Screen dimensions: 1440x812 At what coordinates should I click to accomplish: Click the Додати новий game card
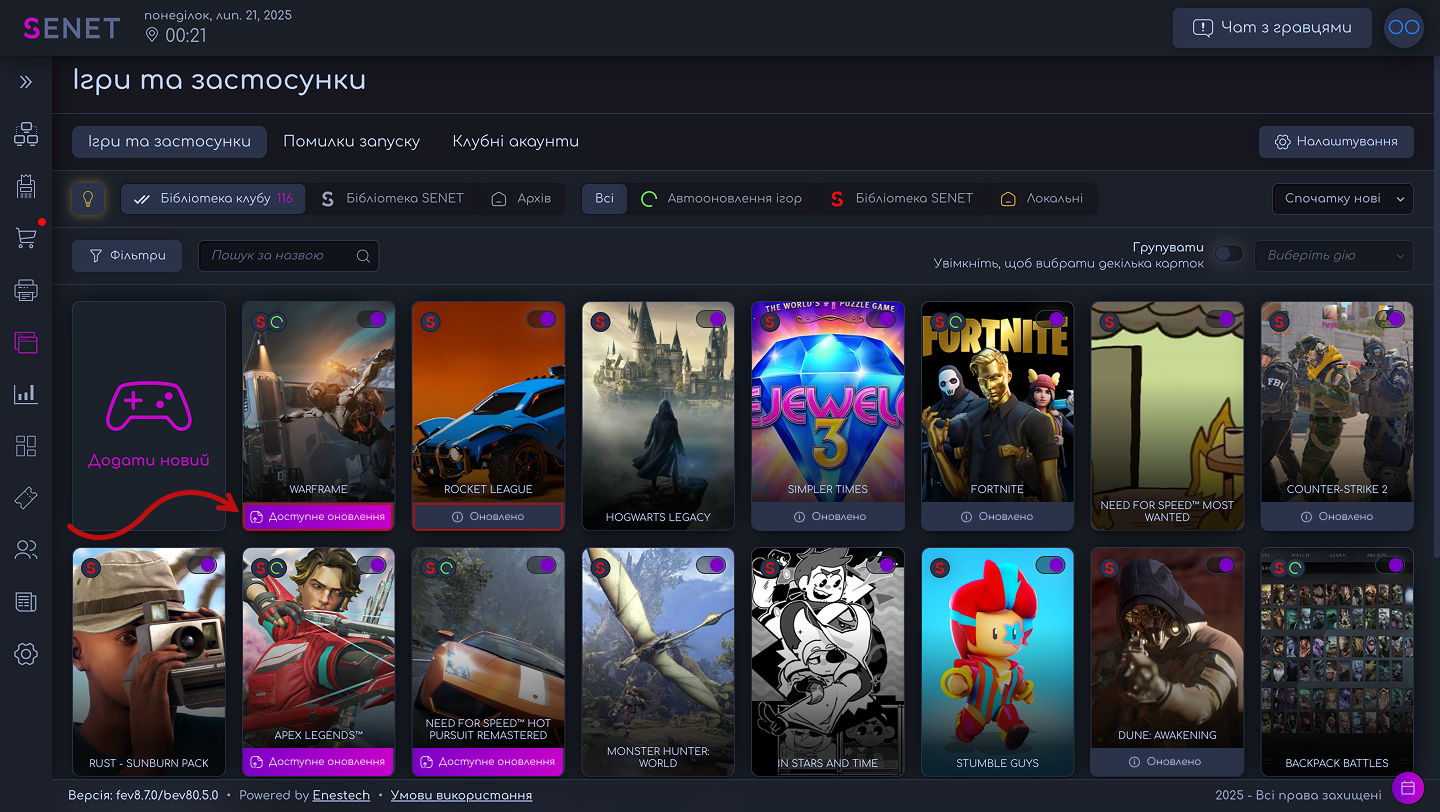click(149, 416)
